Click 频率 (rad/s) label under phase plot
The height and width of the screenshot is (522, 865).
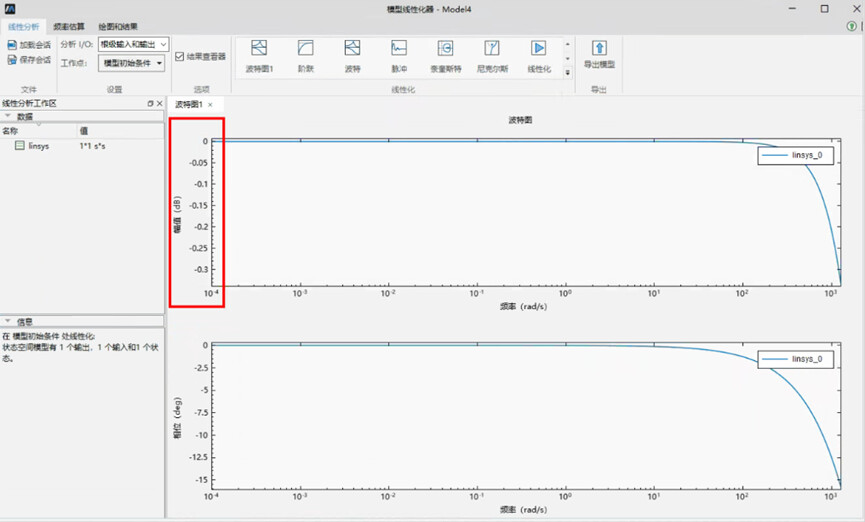click(x=524, y=509)
